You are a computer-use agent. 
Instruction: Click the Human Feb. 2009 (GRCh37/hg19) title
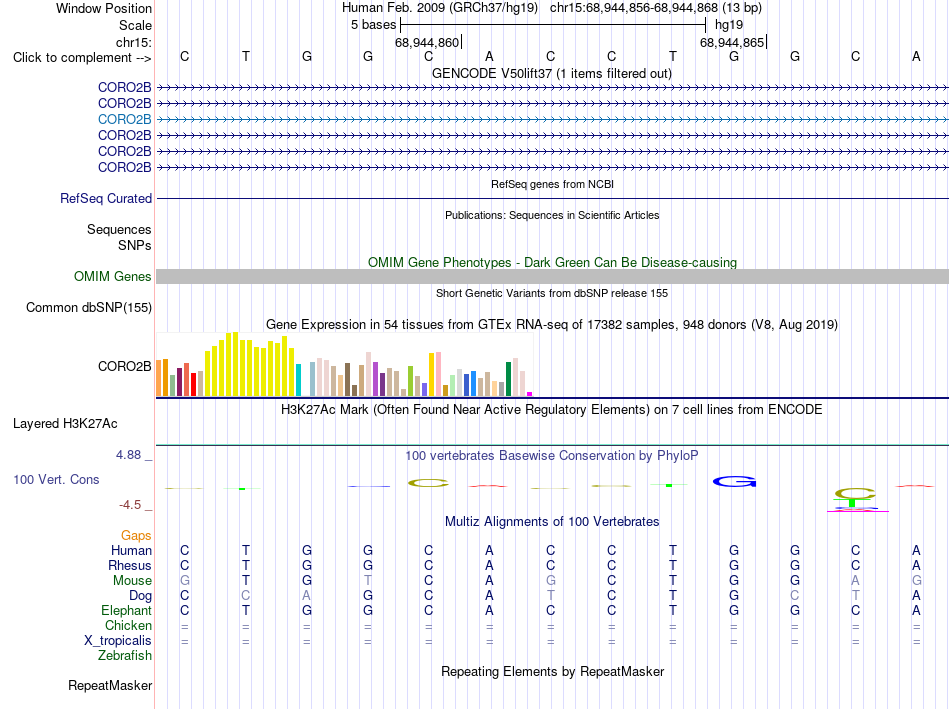point(440,8)
